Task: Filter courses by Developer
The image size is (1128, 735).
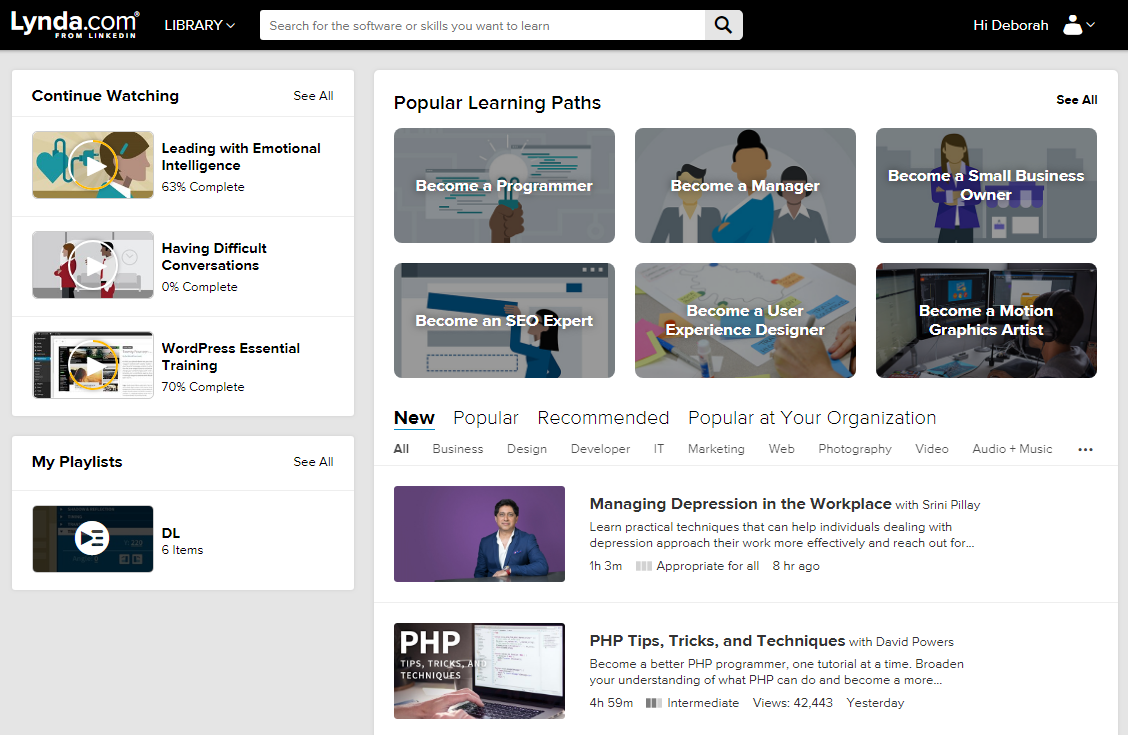Action: [x=600, y=449]
